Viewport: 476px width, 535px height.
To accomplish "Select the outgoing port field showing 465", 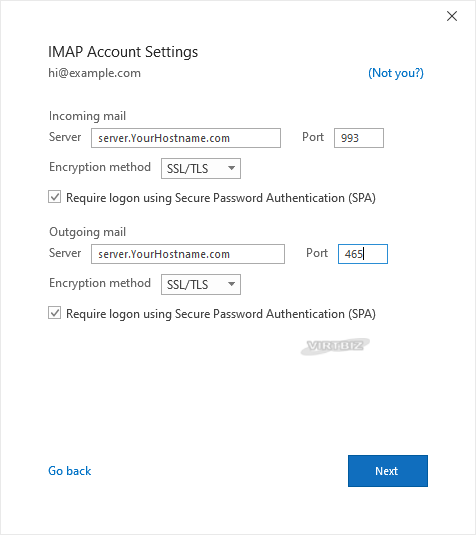I will (363, 254).
